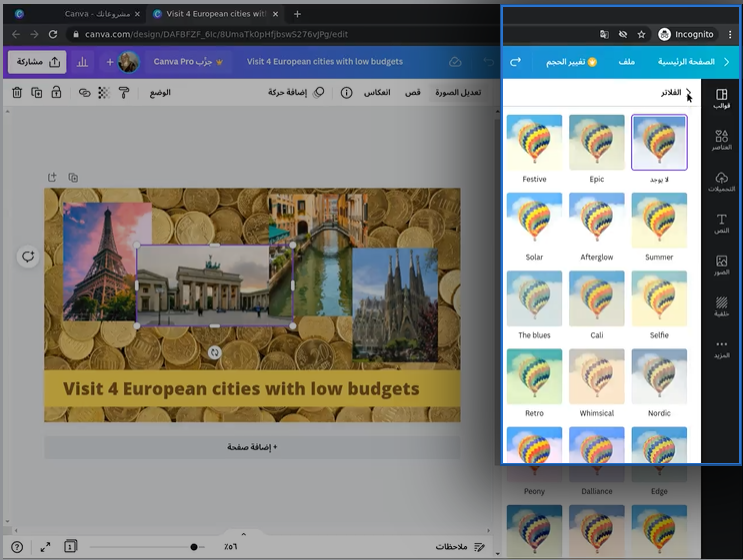Click the info circle icon in the toolbar
The image size is (743, 560).
346,92
